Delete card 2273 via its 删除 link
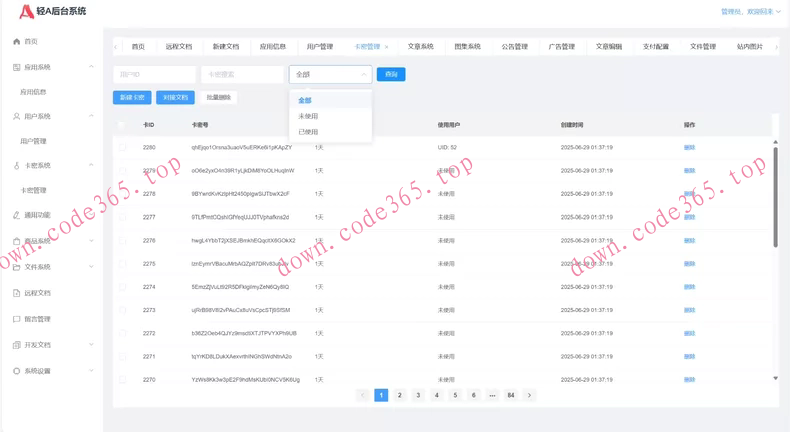Viewport: 790px width, 432px height. pyautogui.click(x=689, y=311)
